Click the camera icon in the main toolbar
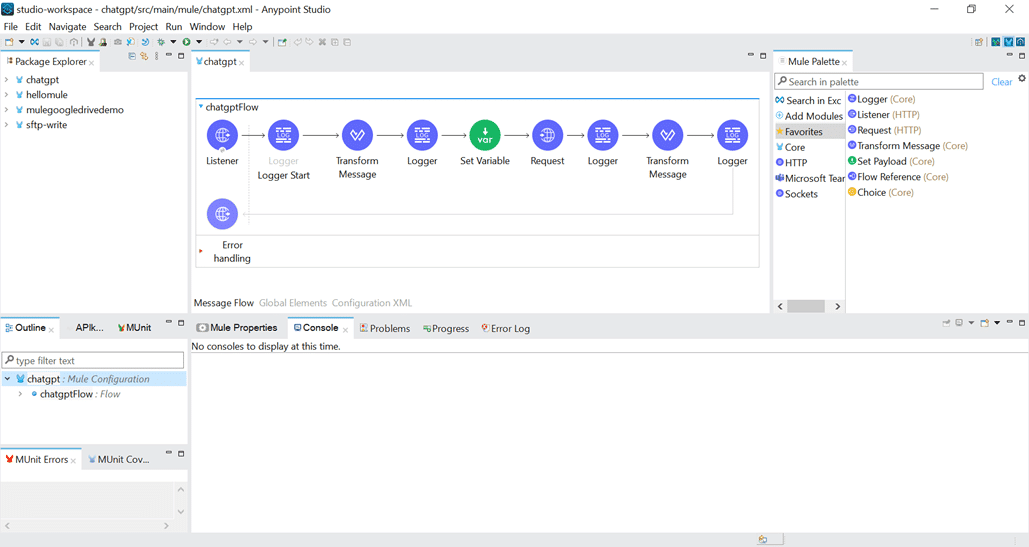 [x=117, y=42]
